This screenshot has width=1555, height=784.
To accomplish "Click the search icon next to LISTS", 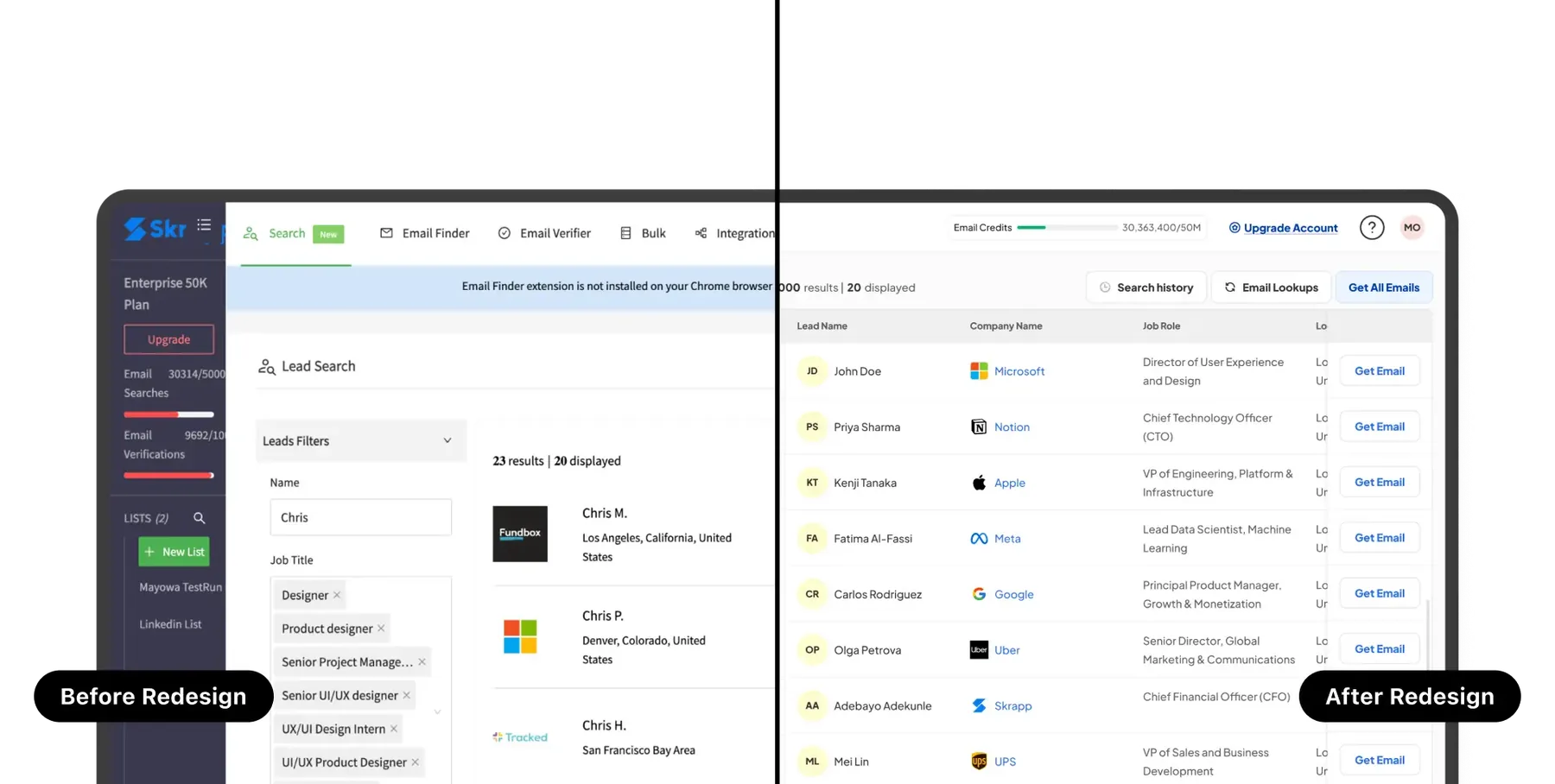I will tap(200, 518).
